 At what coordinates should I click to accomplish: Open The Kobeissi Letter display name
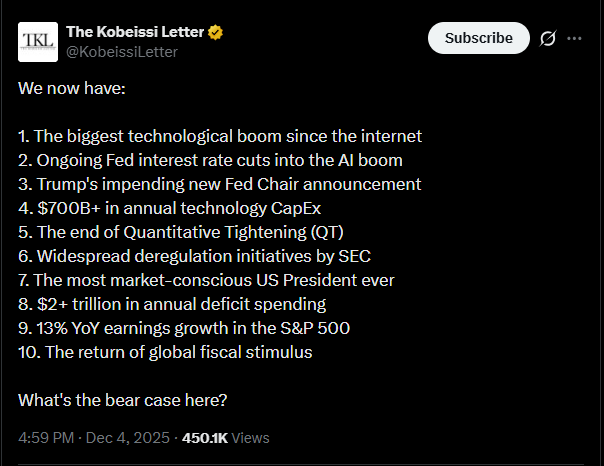point(135,32)
